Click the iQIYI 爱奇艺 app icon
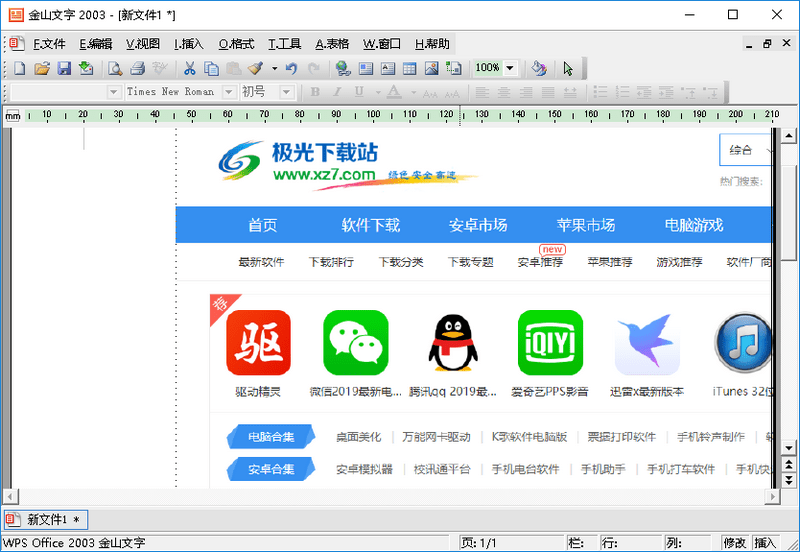Image resolution: width=800 pixels, height=552 pixels. click(x=550, y=342)
